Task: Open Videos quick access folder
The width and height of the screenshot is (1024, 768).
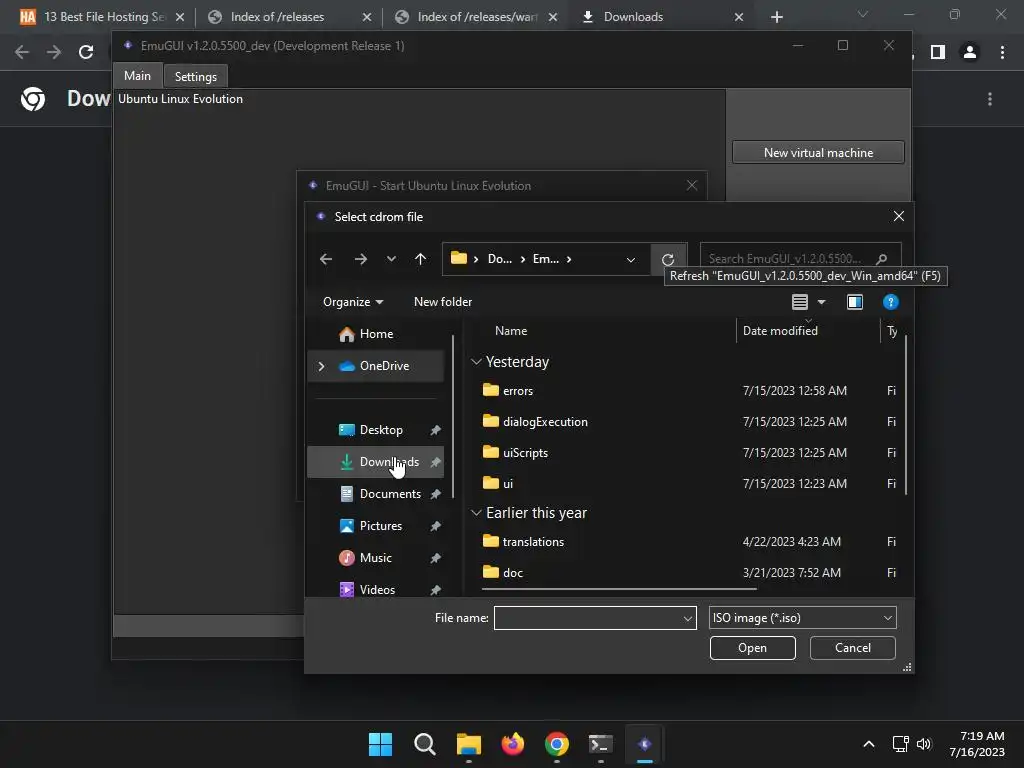Action: click(376, 590)
